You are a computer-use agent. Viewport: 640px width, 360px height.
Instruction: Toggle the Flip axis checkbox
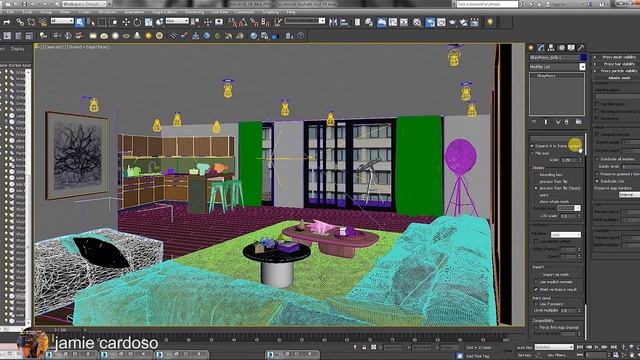532,153
